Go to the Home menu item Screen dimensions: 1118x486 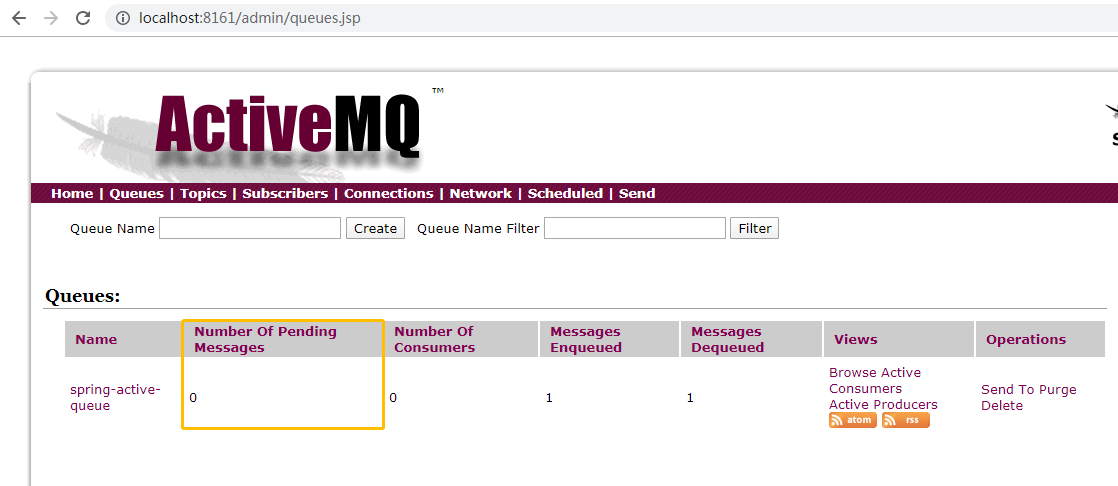tap(72, 194)
